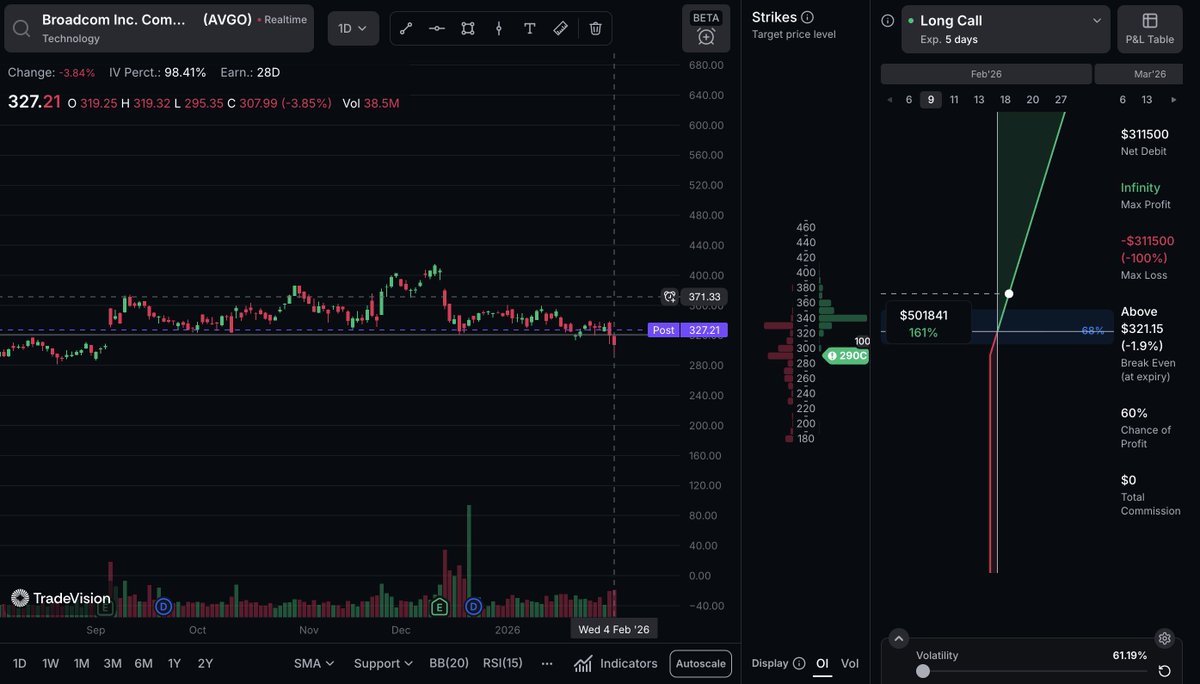This screenshot has width=1200, height=684.
Task: Click the 61.19% volatility value
Action: click(1130, 656)
